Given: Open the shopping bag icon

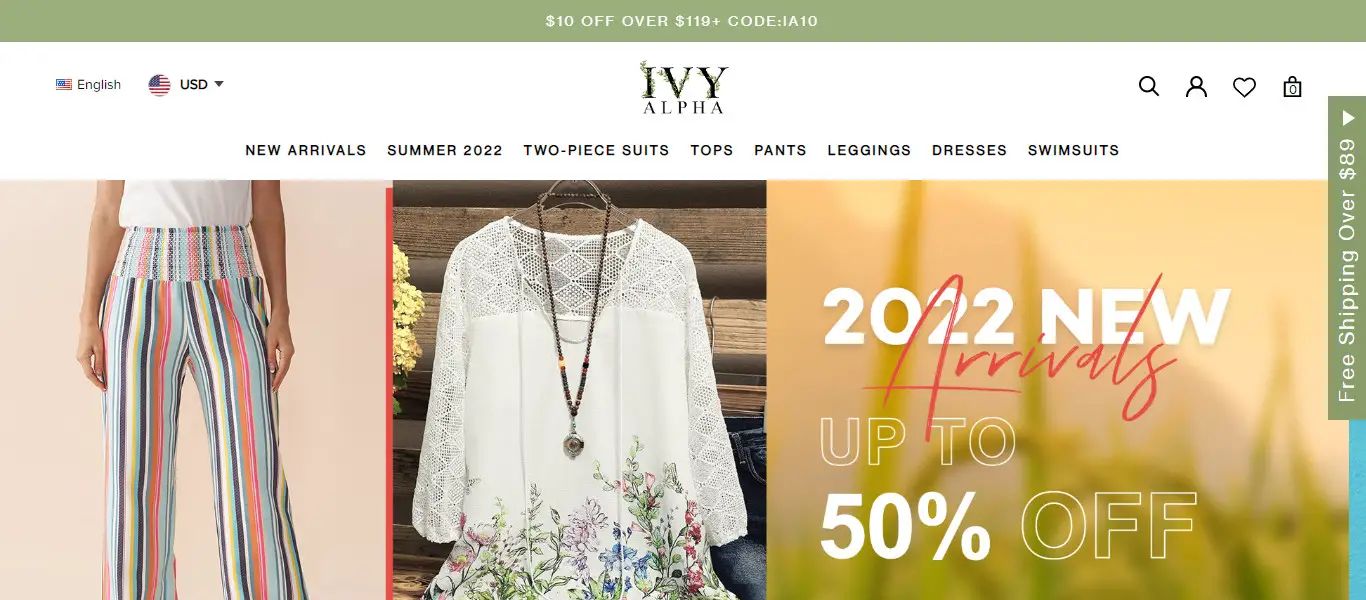Looking at the screenshot, I should pyautogui.click(x=1292, y=86).
